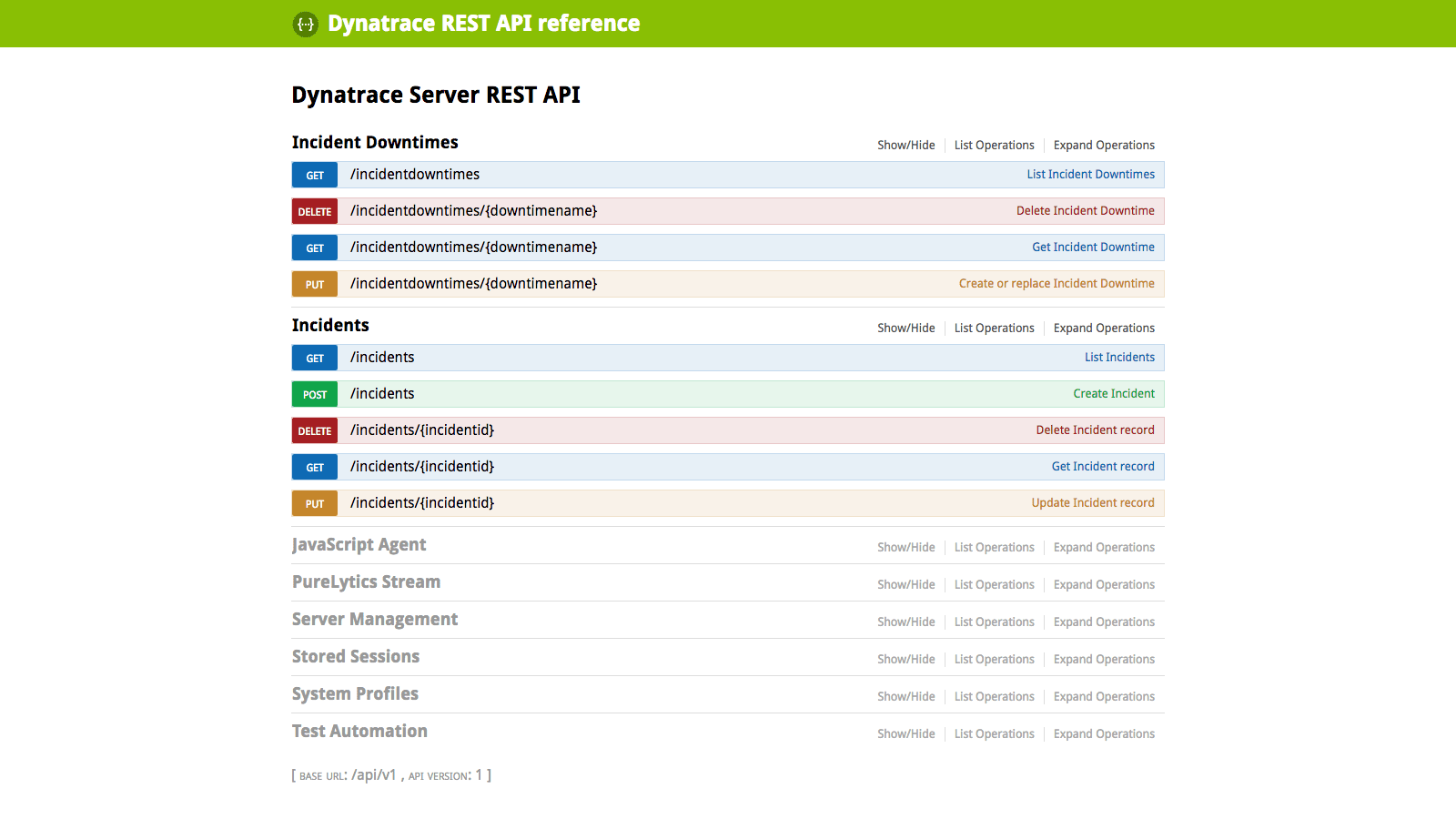
Task: List Operations for Server Management
Action: (x=994, y=622)
